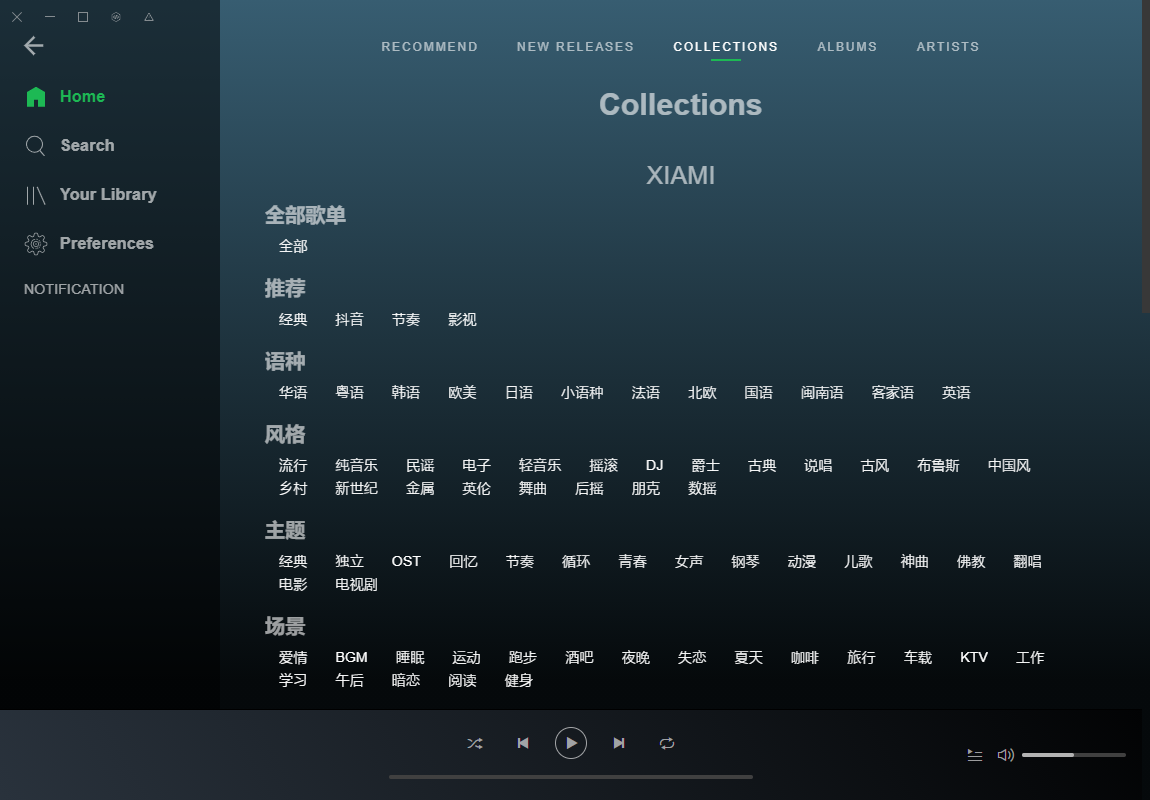Skip to the next track
This screenshot has width=1150, height=800.
(x=619, y=744)
